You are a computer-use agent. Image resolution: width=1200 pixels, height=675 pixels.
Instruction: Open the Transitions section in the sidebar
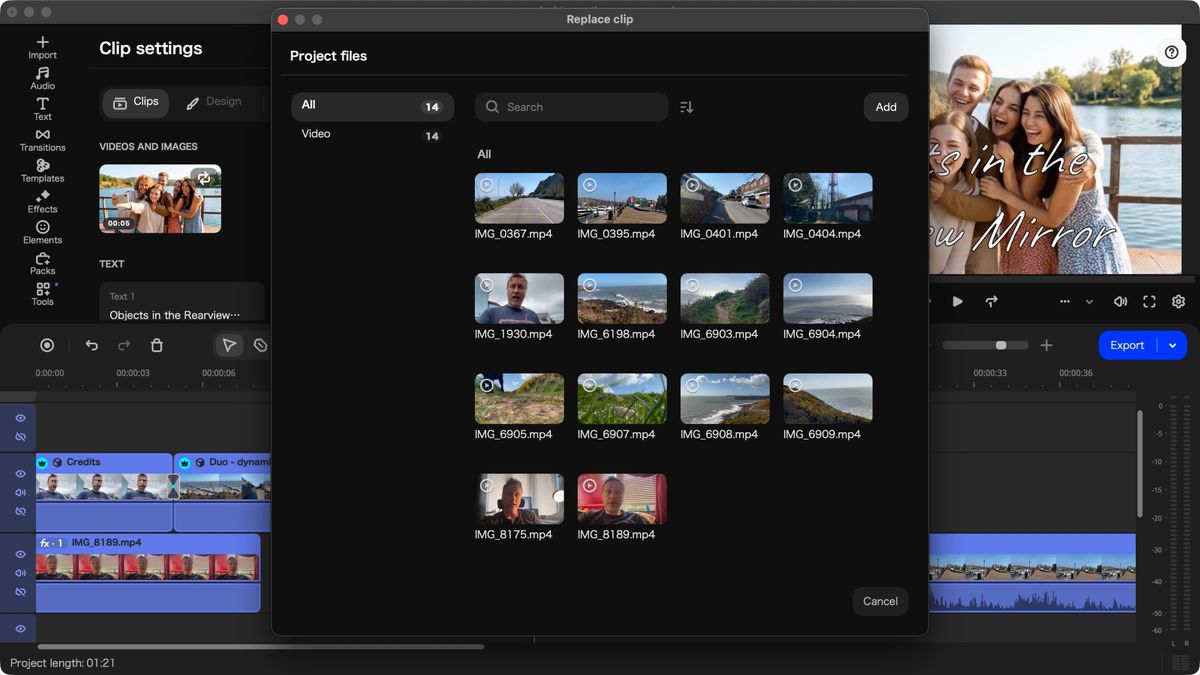click(x=42, y=140)
